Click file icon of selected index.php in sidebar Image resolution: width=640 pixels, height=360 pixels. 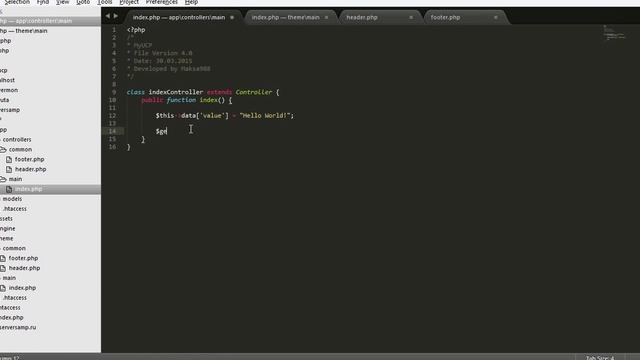9,189
